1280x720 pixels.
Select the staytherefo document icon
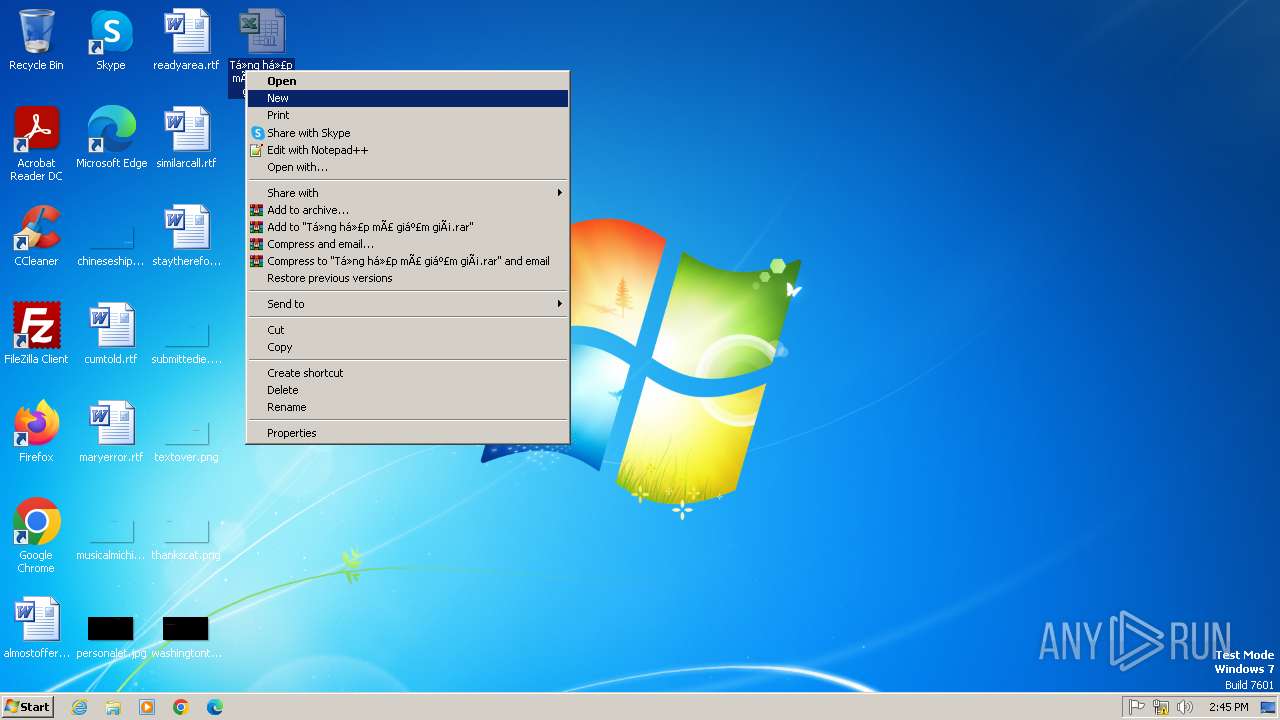click(186, 236)
